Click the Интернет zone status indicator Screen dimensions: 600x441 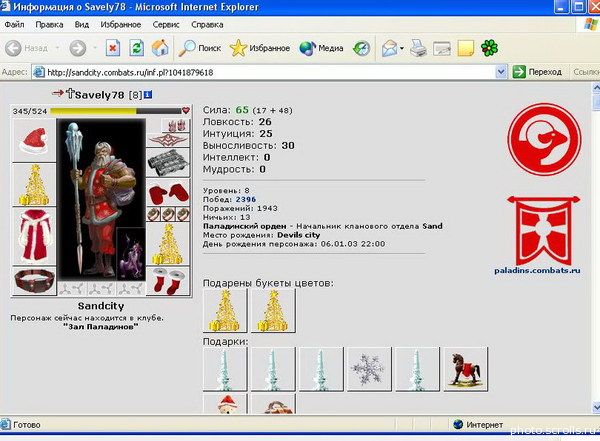tap(478, 425)
